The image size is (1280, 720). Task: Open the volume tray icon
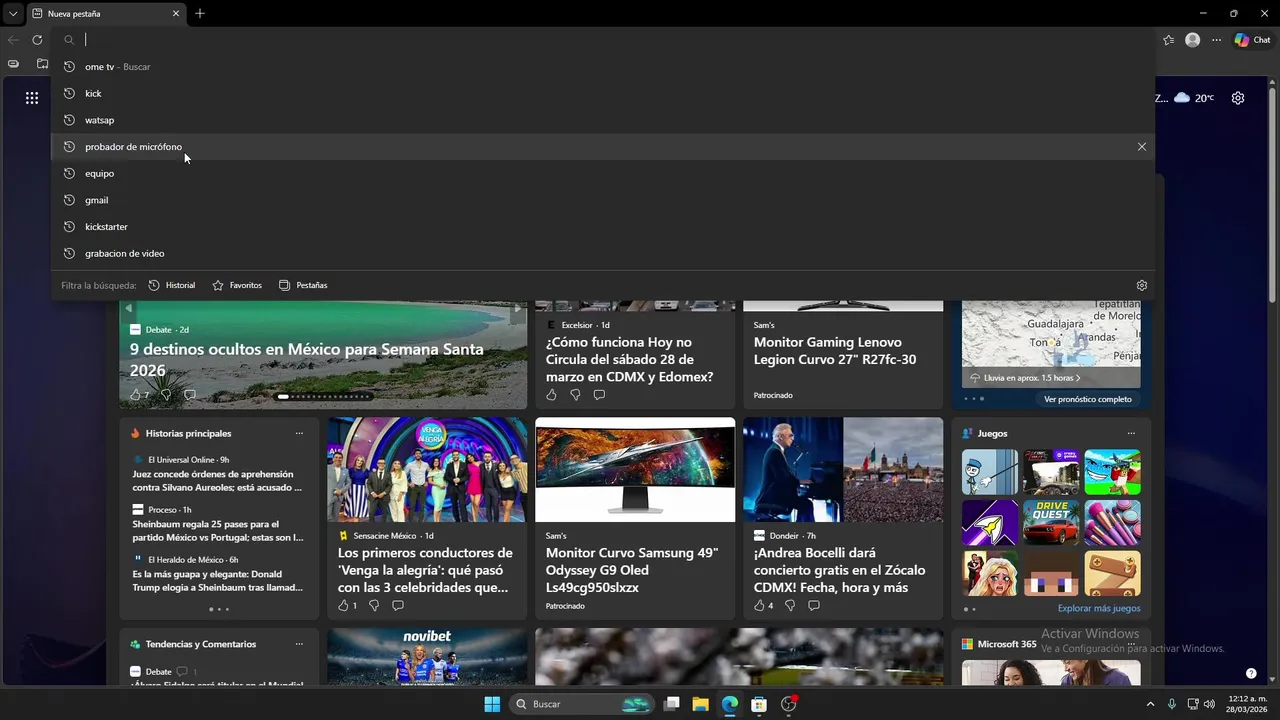point(1210,704)
